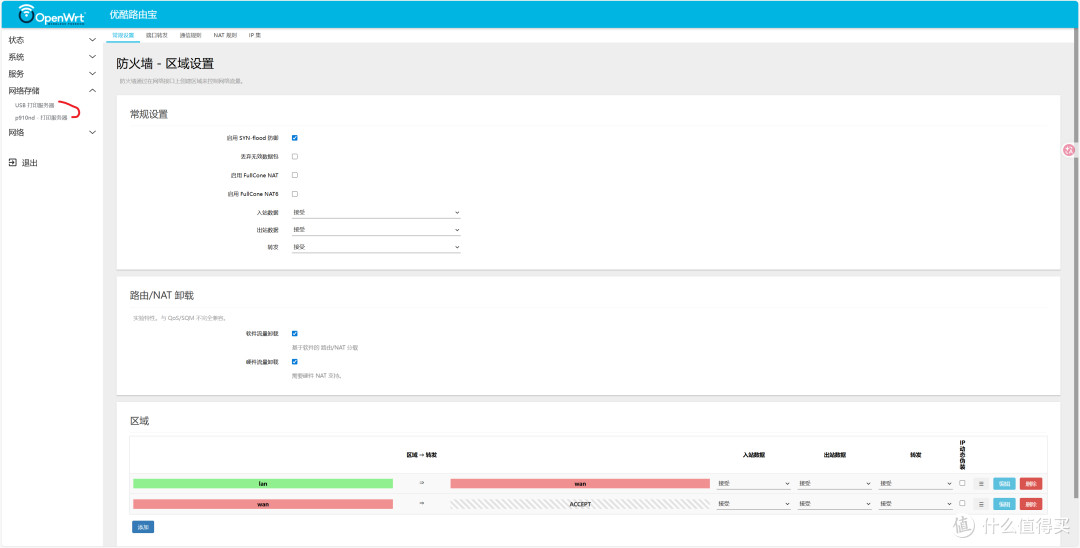Click the green lan zone badge
Screen dimensions: 1080x548
click(x=262, y=484)
